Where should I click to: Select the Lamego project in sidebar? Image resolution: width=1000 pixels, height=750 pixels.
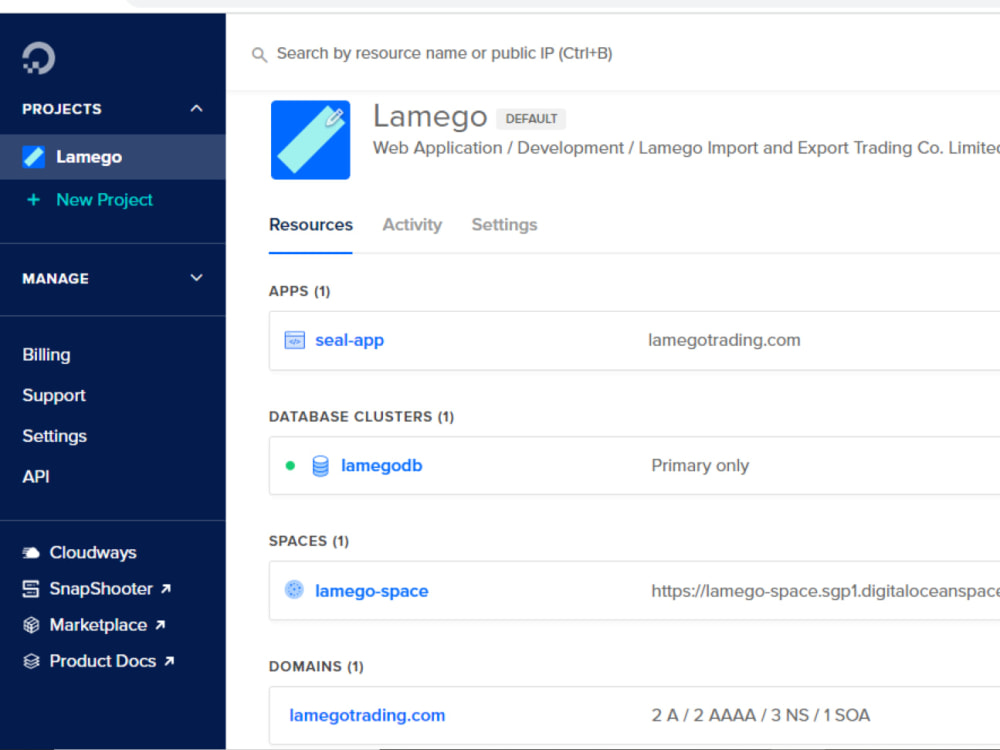[x=113, y=157]
